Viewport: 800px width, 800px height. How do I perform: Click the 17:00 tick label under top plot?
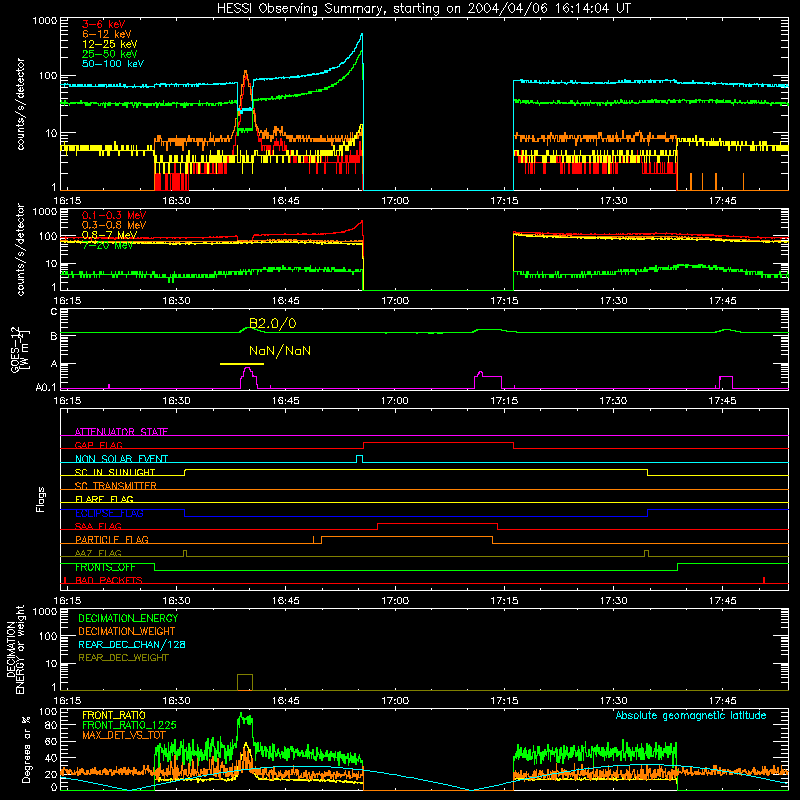coord(395,201)
